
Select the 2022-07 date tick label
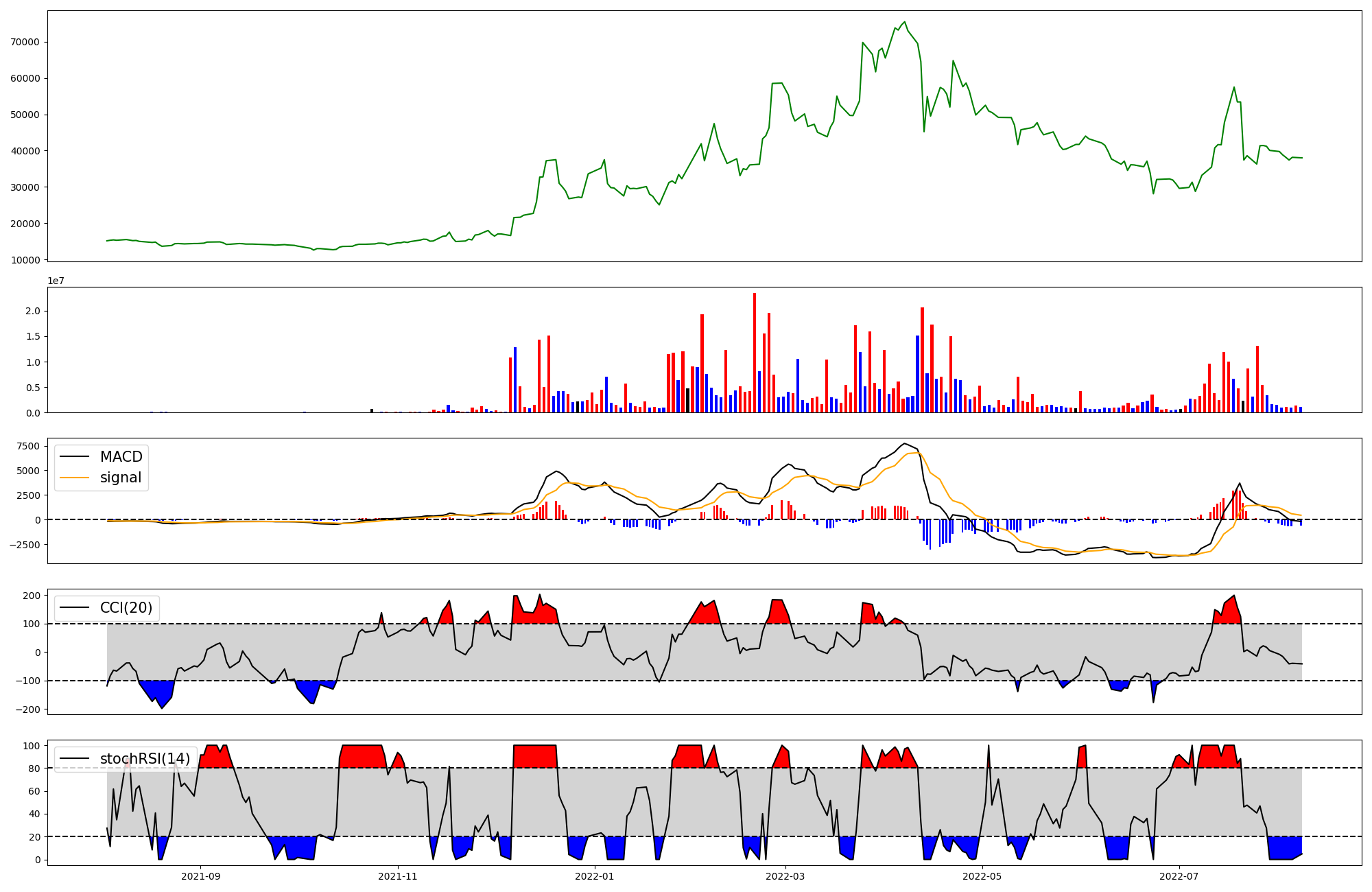pos(1179,876)
